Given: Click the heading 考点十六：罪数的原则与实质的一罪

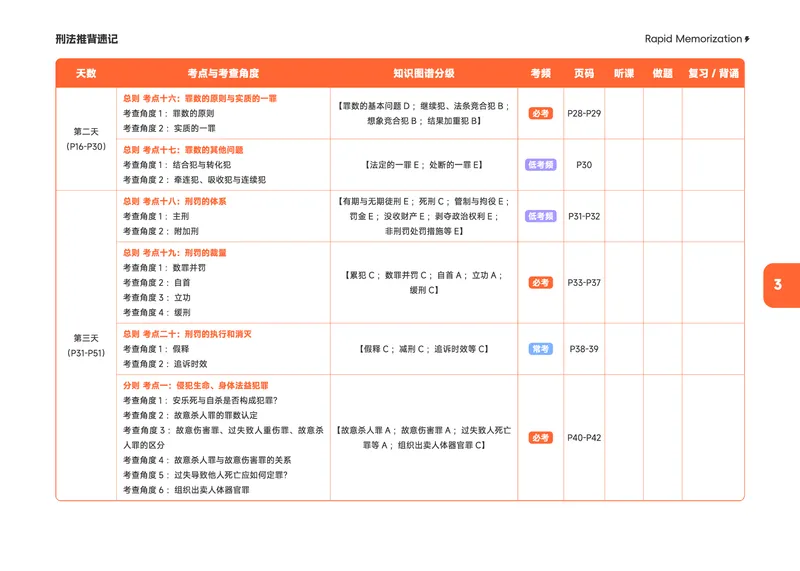Looking at the screenshot, I should pos(200,98).
